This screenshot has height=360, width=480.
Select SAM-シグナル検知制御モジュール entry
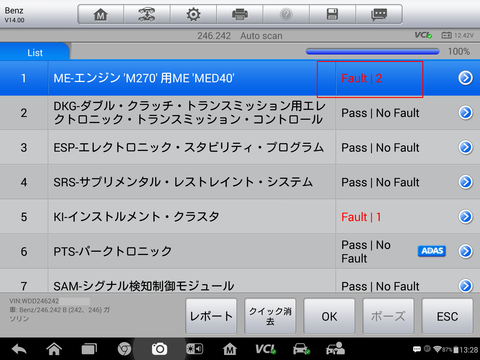[144, 286]
